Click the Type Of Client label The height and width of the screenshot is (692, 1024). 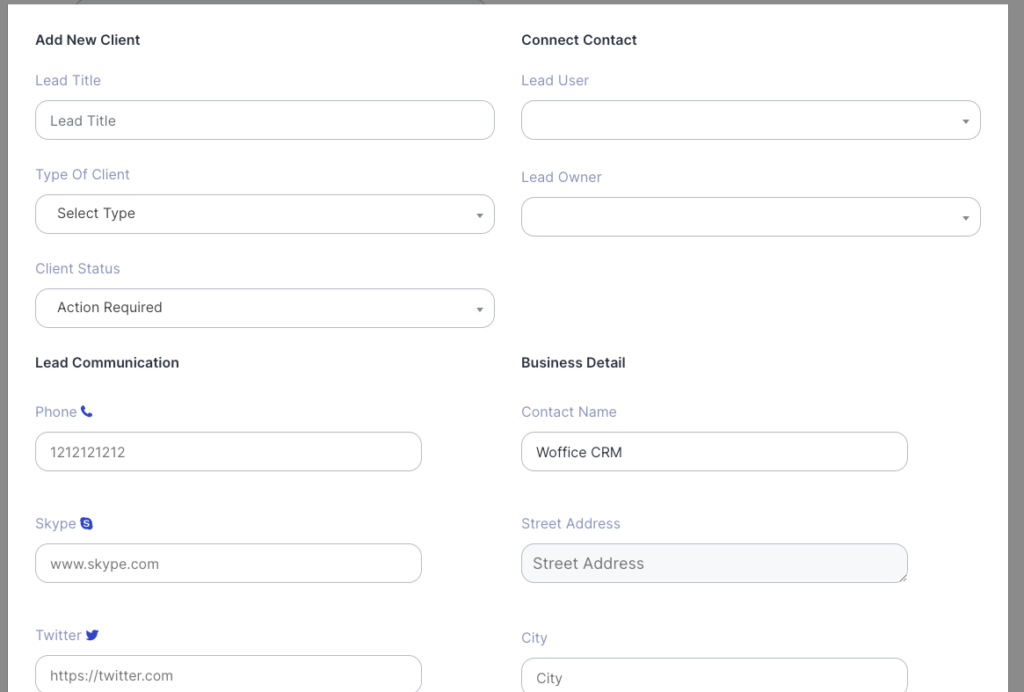tap(83, 175)
